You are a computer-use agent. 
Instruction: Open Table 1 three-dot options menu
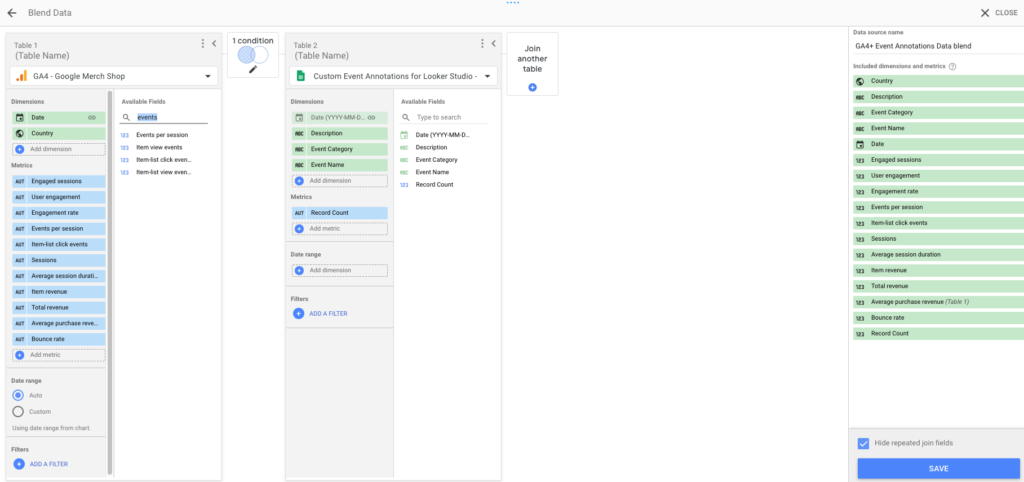click(x=202, y=44)
